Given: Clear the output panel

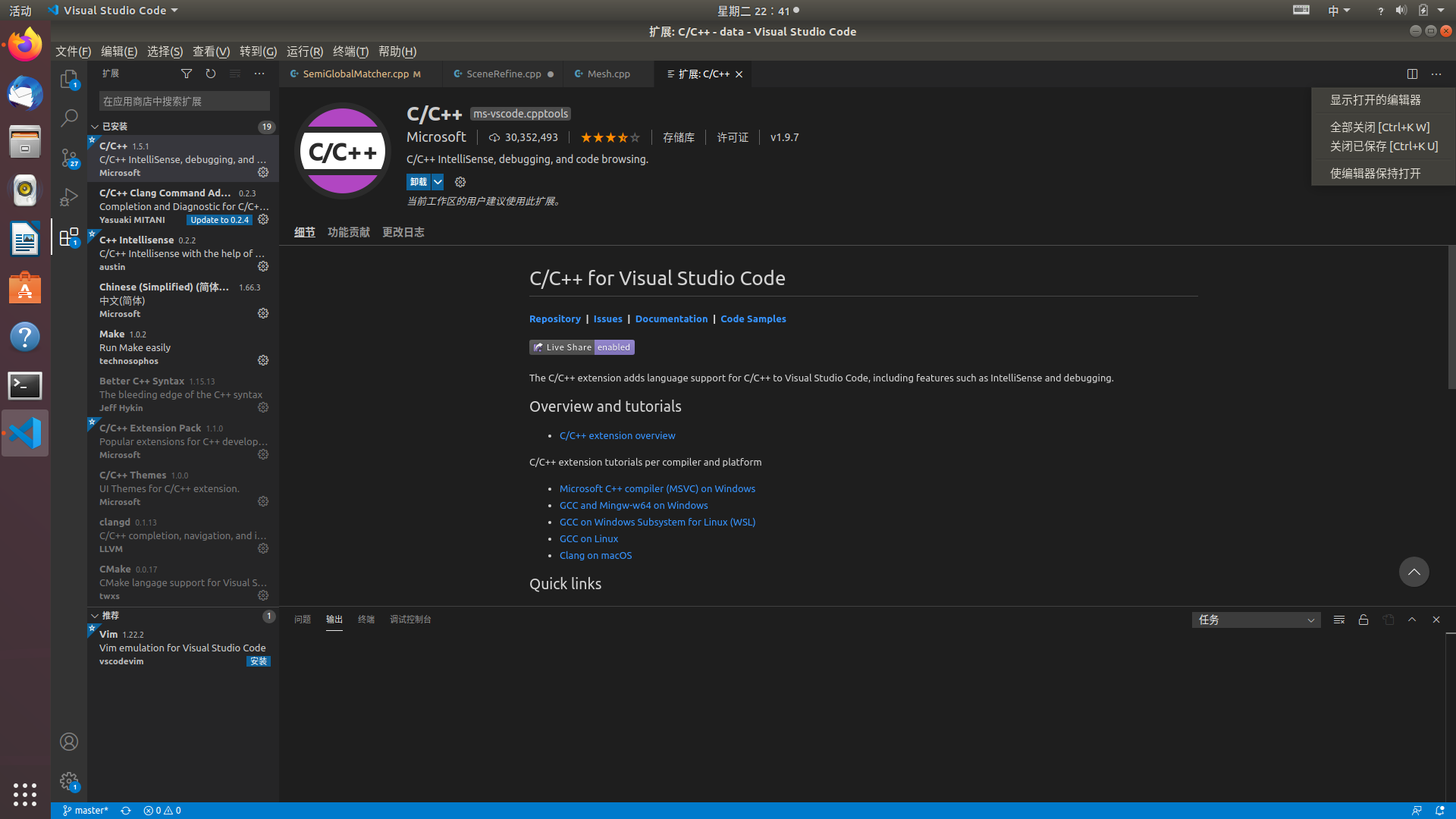Looking at the screenshot, I should (1339, 620).
